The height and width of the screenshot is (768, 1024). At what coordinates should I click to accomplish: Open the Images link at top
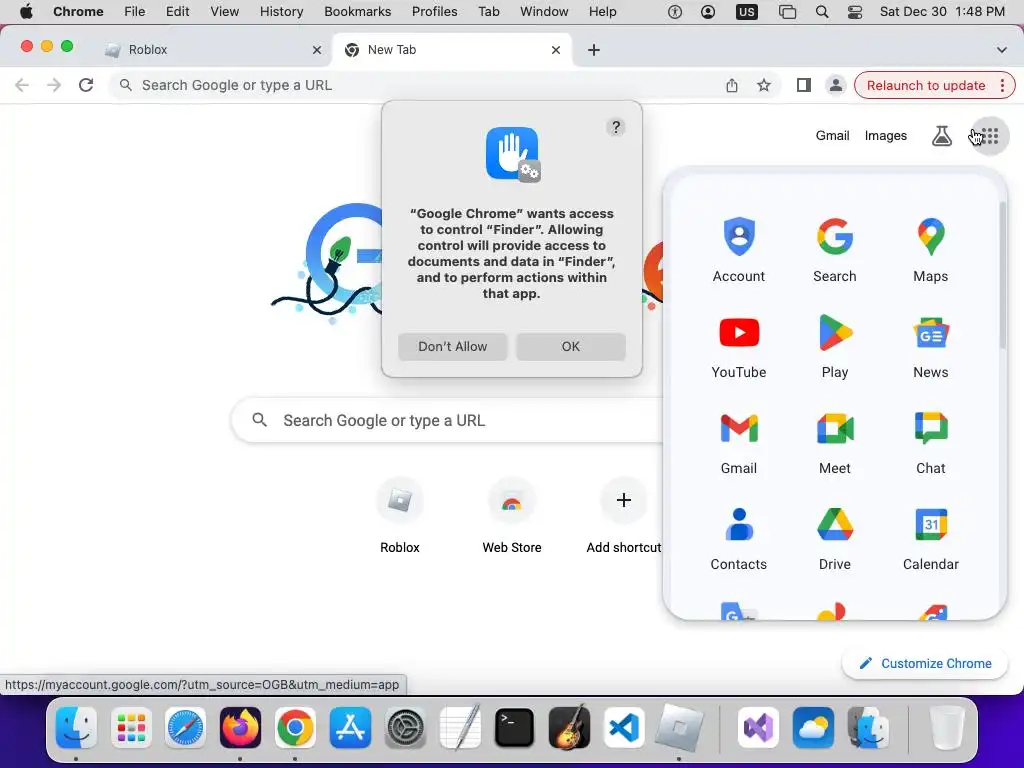(886, 136)
